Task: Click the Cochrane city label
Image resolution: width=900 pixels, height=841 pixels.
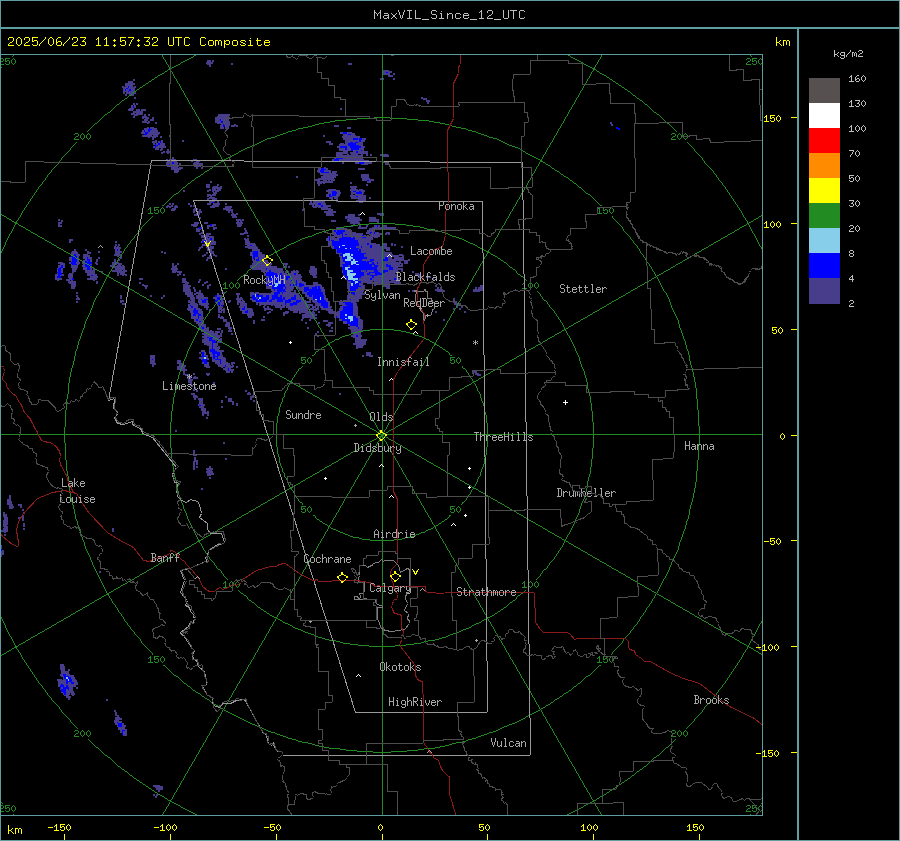Action: (x=327, y=559)
